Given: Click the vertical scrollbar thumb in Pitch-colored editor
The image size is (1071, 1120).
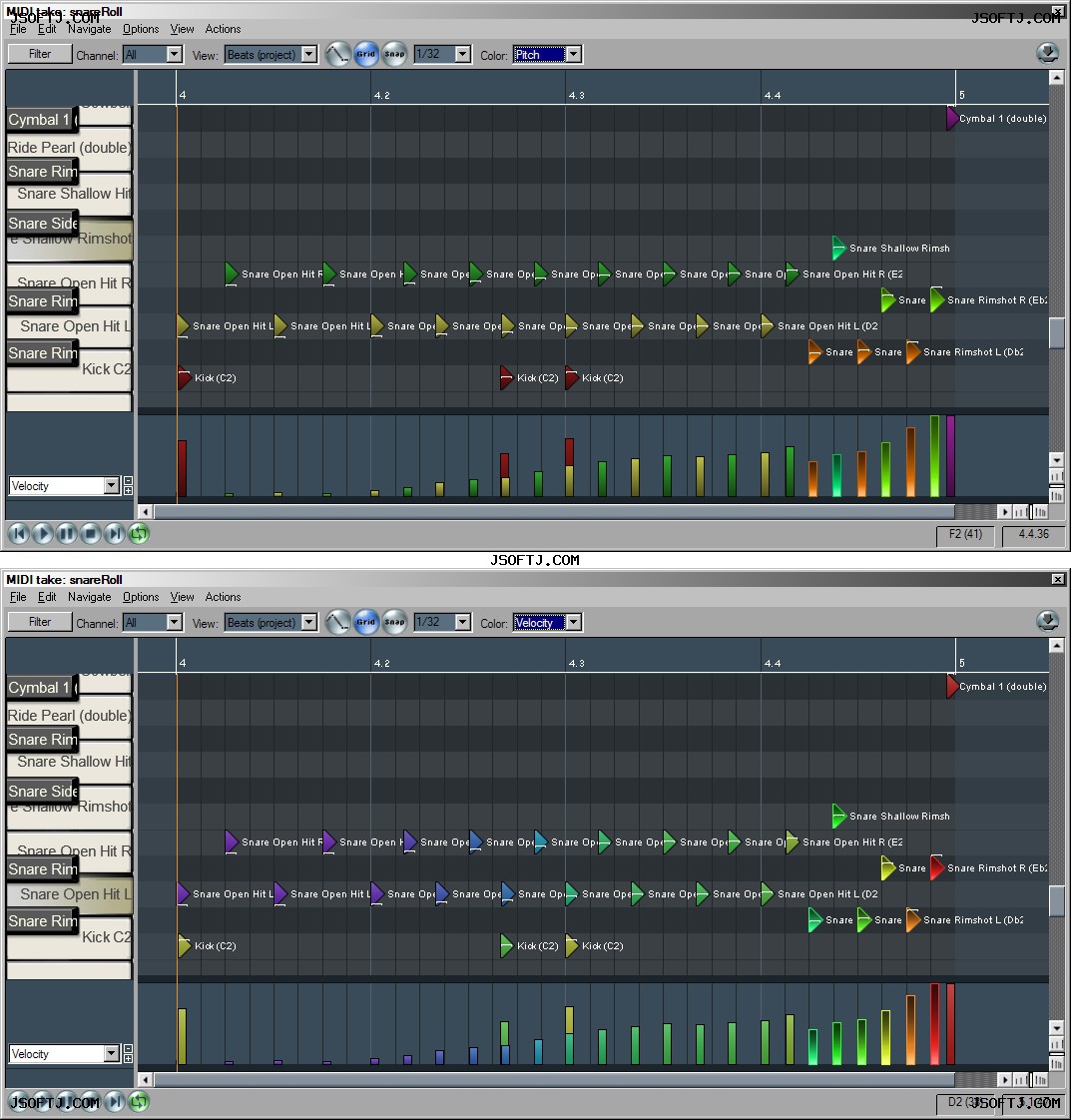Looking at the screenshot, I should click(1056, 332).
